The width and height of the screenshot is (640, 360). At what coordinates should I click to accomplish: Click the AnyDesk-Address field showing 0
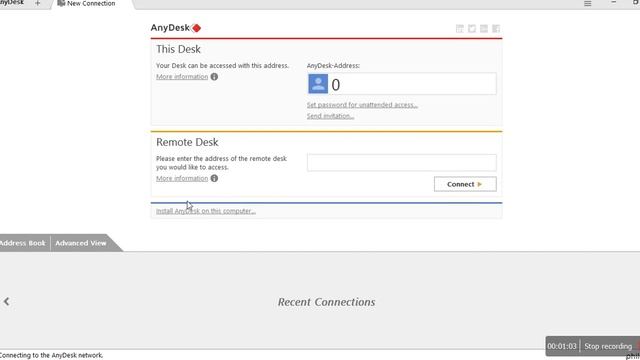pyautogui.click(x=402, y=84)
